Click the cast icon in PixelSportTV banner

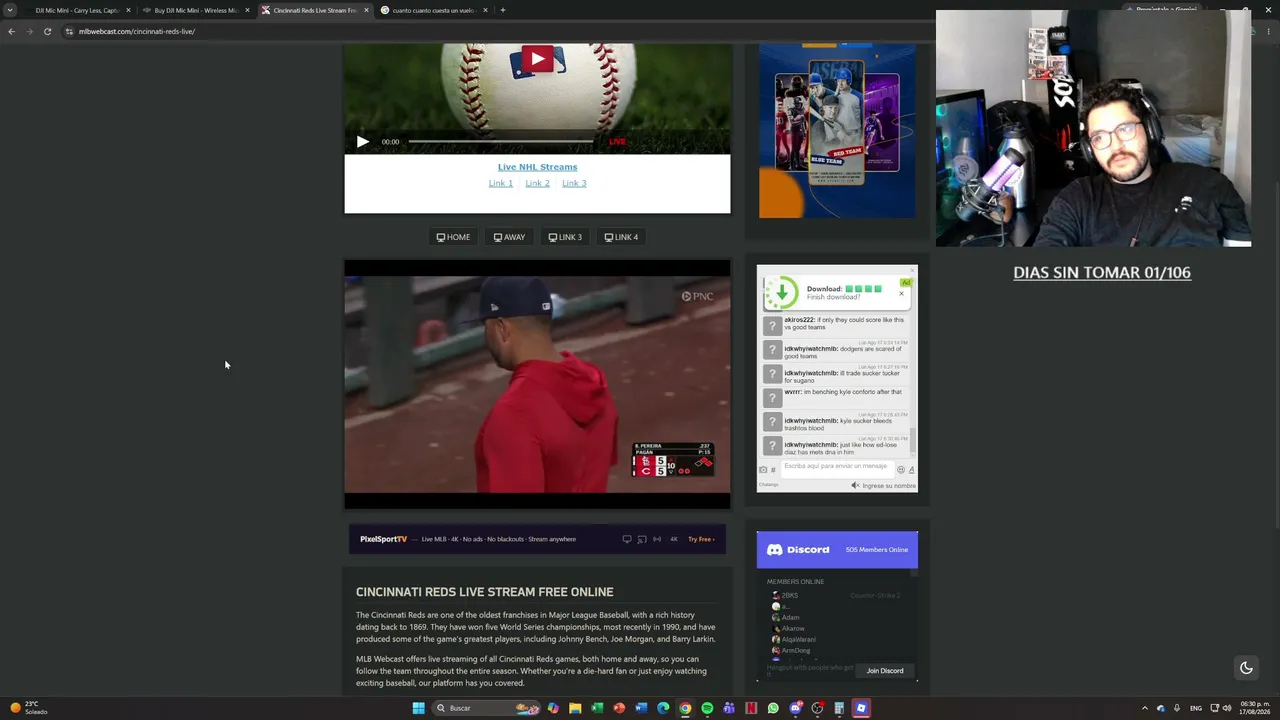pos(642,539)
